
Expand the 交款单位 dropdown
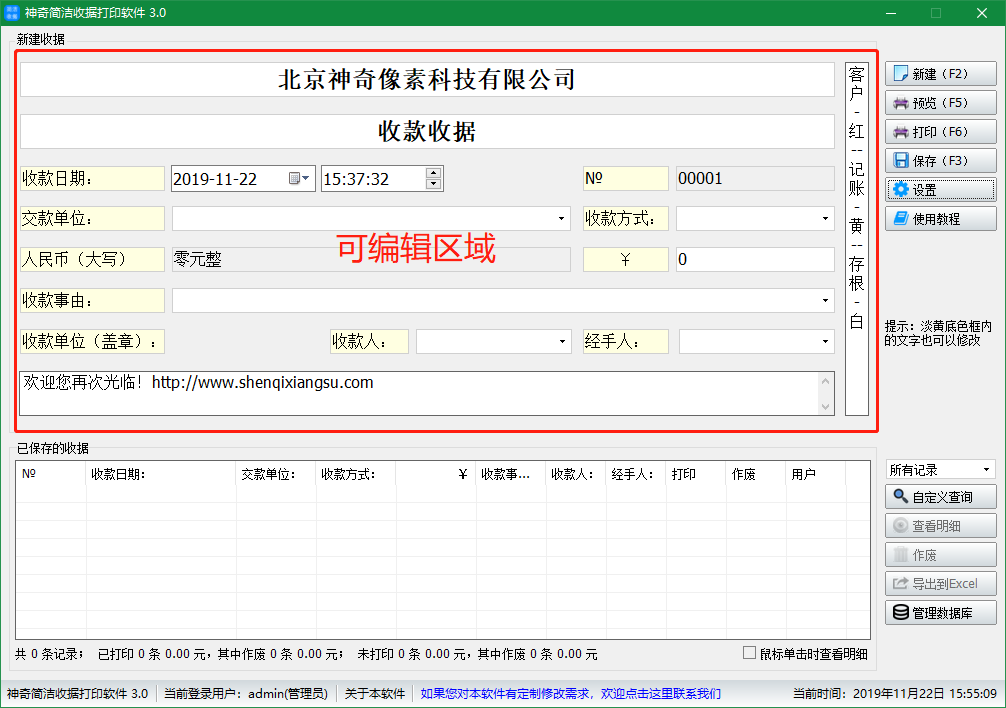point(561,219)
